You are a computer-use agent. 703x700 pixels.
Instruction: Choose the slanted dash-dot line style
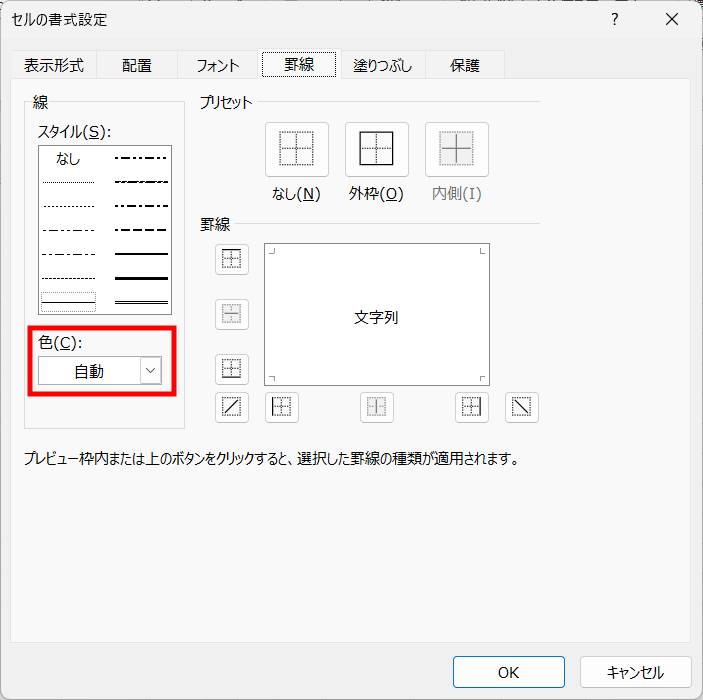(141, 182)
